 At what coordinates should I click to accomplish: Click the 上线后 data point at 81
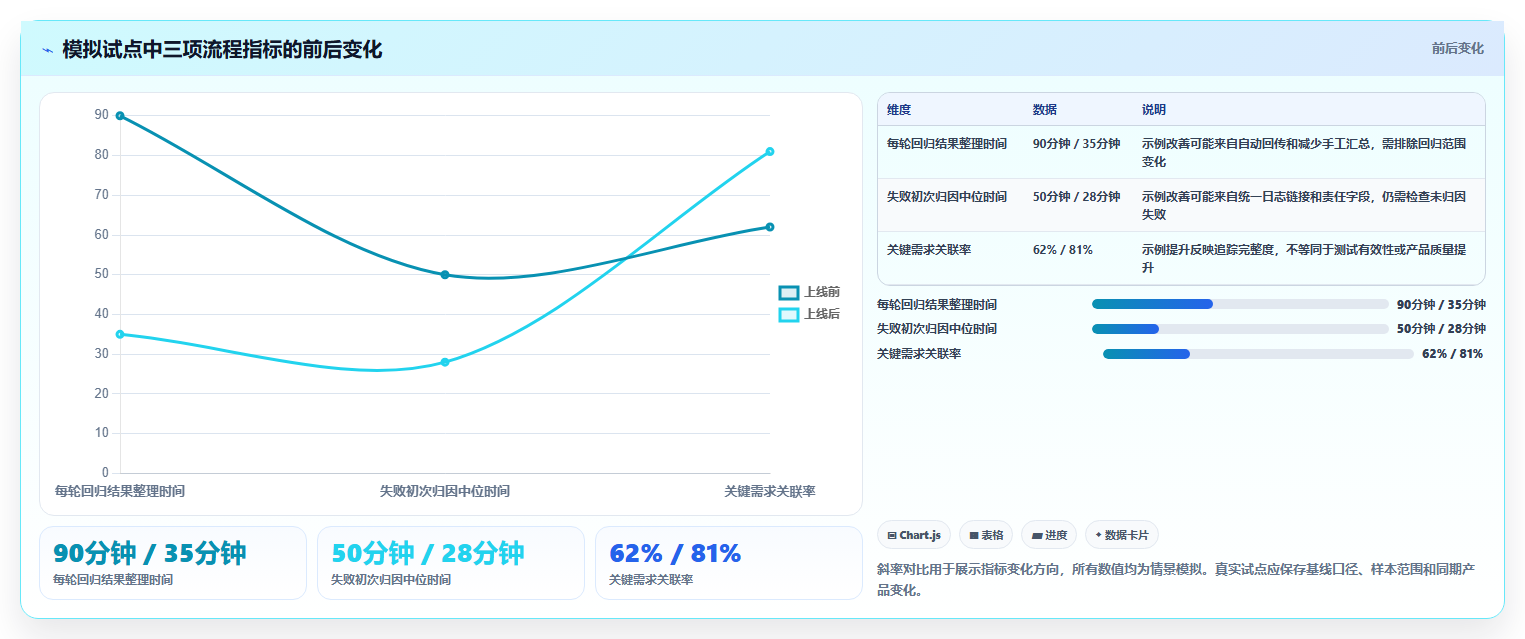point(770,151)
